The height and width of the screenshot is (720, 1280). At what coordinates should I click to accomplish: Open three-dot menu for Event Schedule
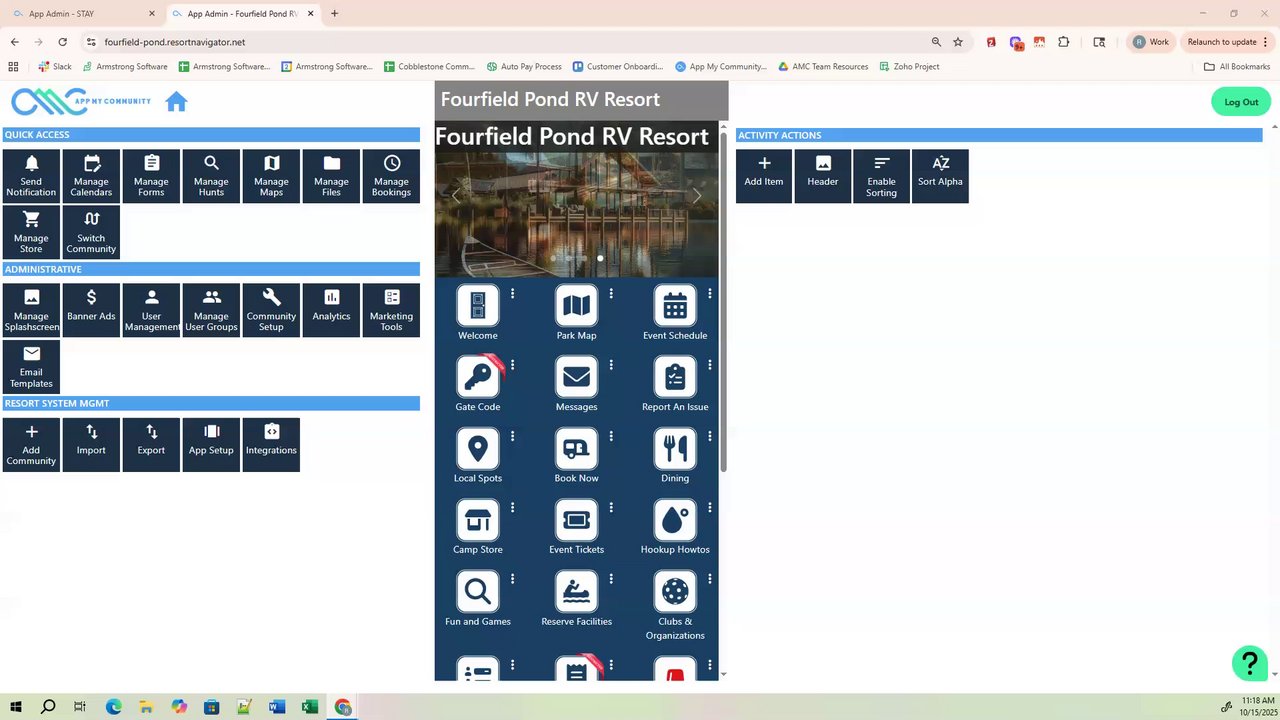[x=710, y=293]
